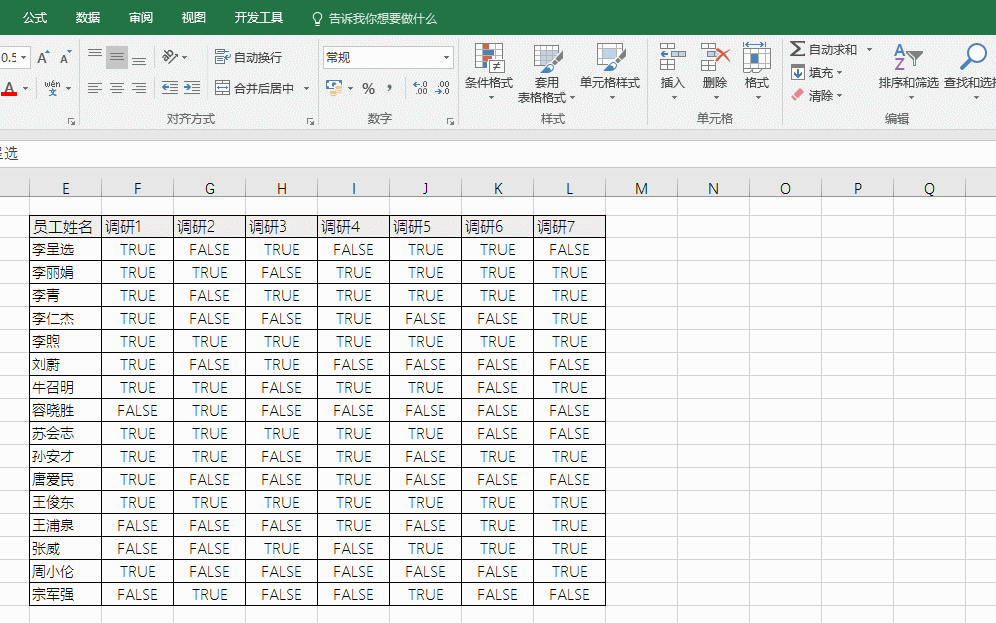Click AutoSum (自动求和) button
The height and width of the screenshot is (623, 996).
pyautogui.click(x=823, y=49)
